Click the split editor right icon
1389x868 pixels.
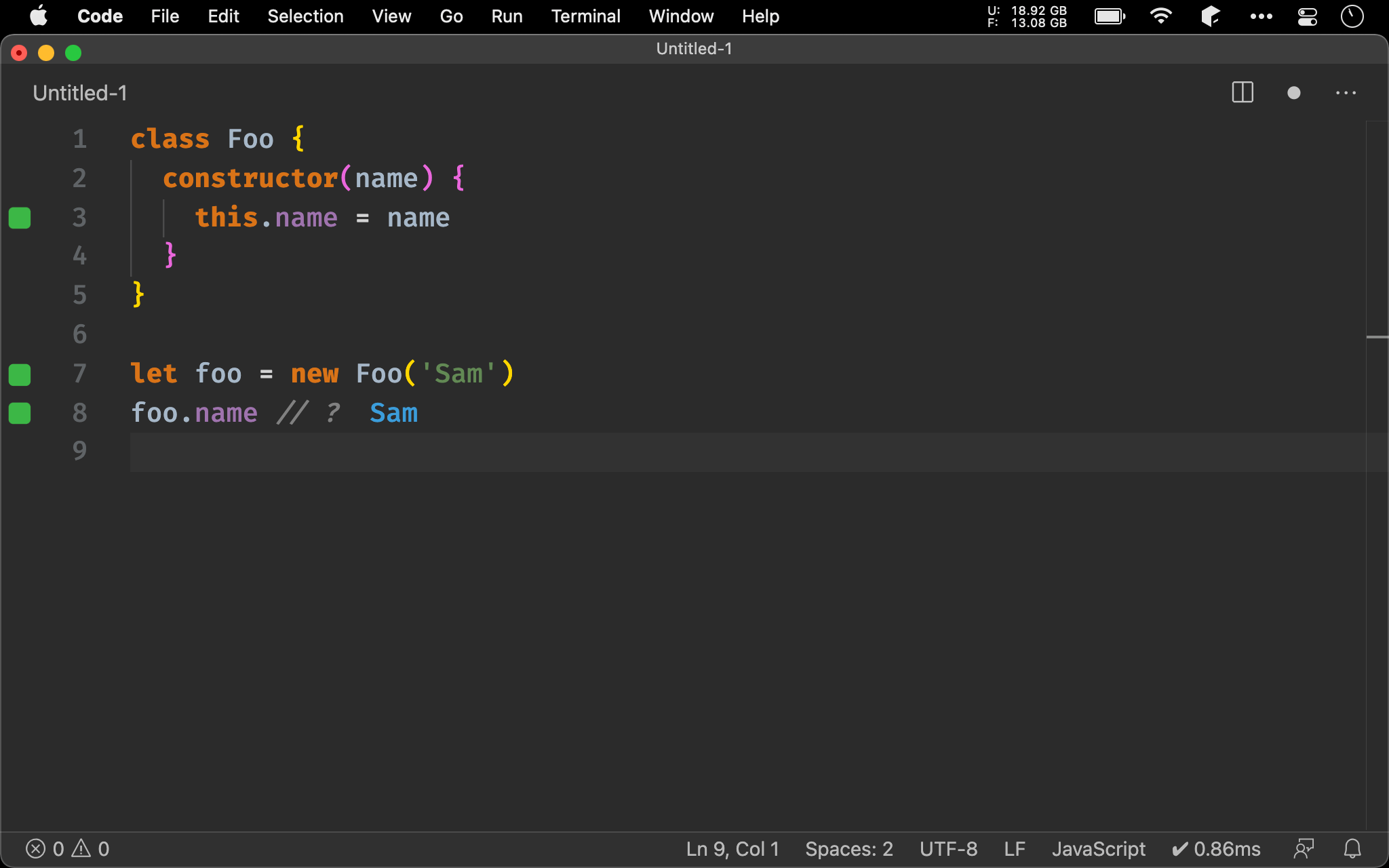1242,93
